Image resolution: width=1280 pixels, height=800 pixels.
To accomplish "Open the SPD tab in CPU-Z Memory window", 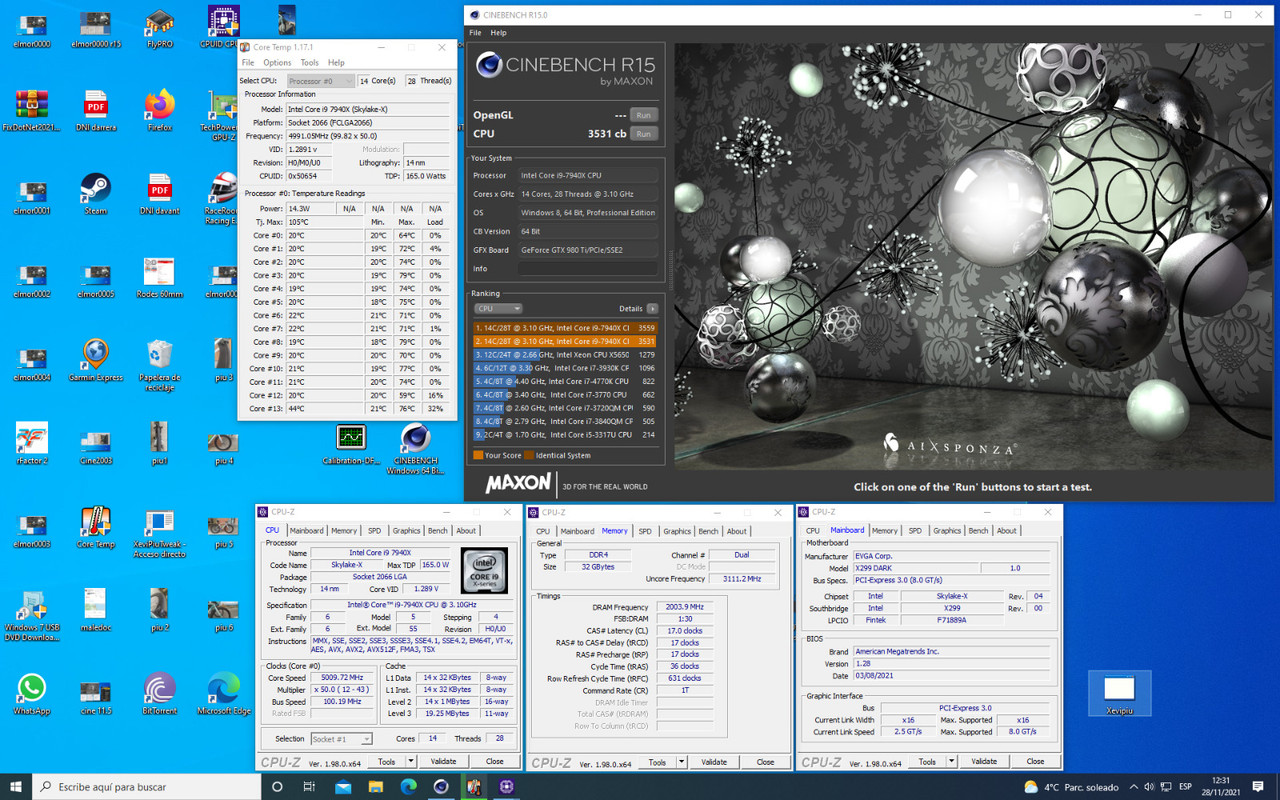I will pos(645,531).
